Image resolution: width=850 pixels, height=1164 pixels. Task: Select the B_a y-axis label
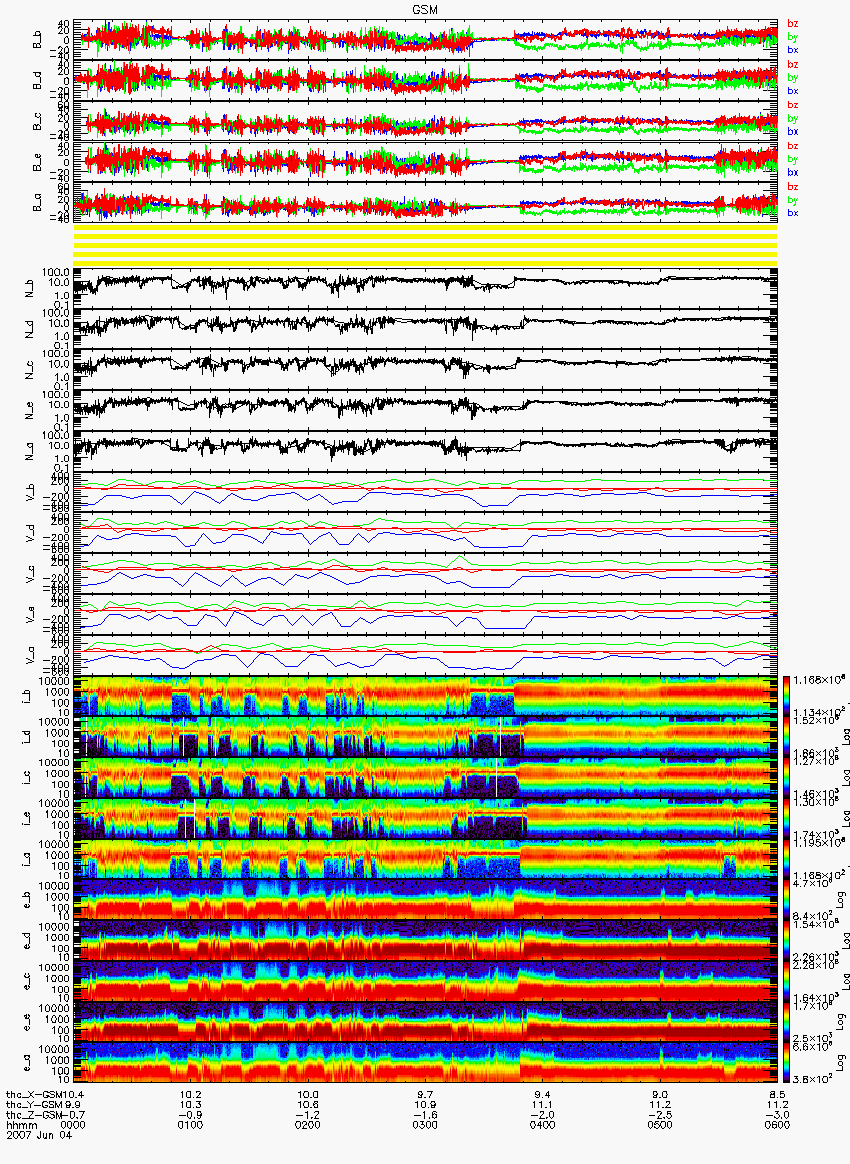coord(36,203)
